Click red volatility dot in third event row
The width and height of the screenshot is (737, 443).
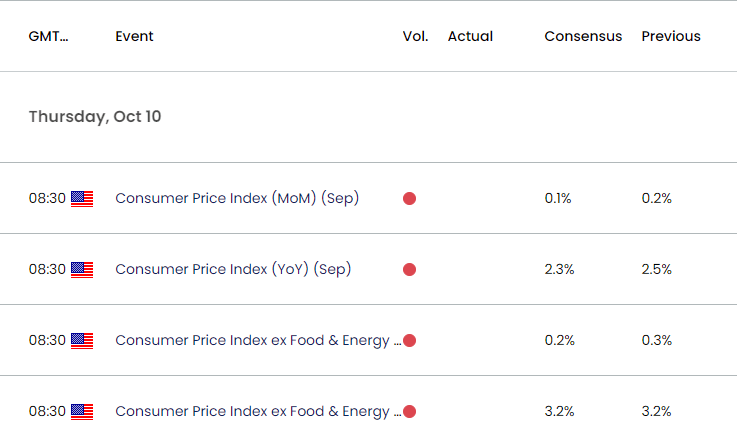pos(409,340)
